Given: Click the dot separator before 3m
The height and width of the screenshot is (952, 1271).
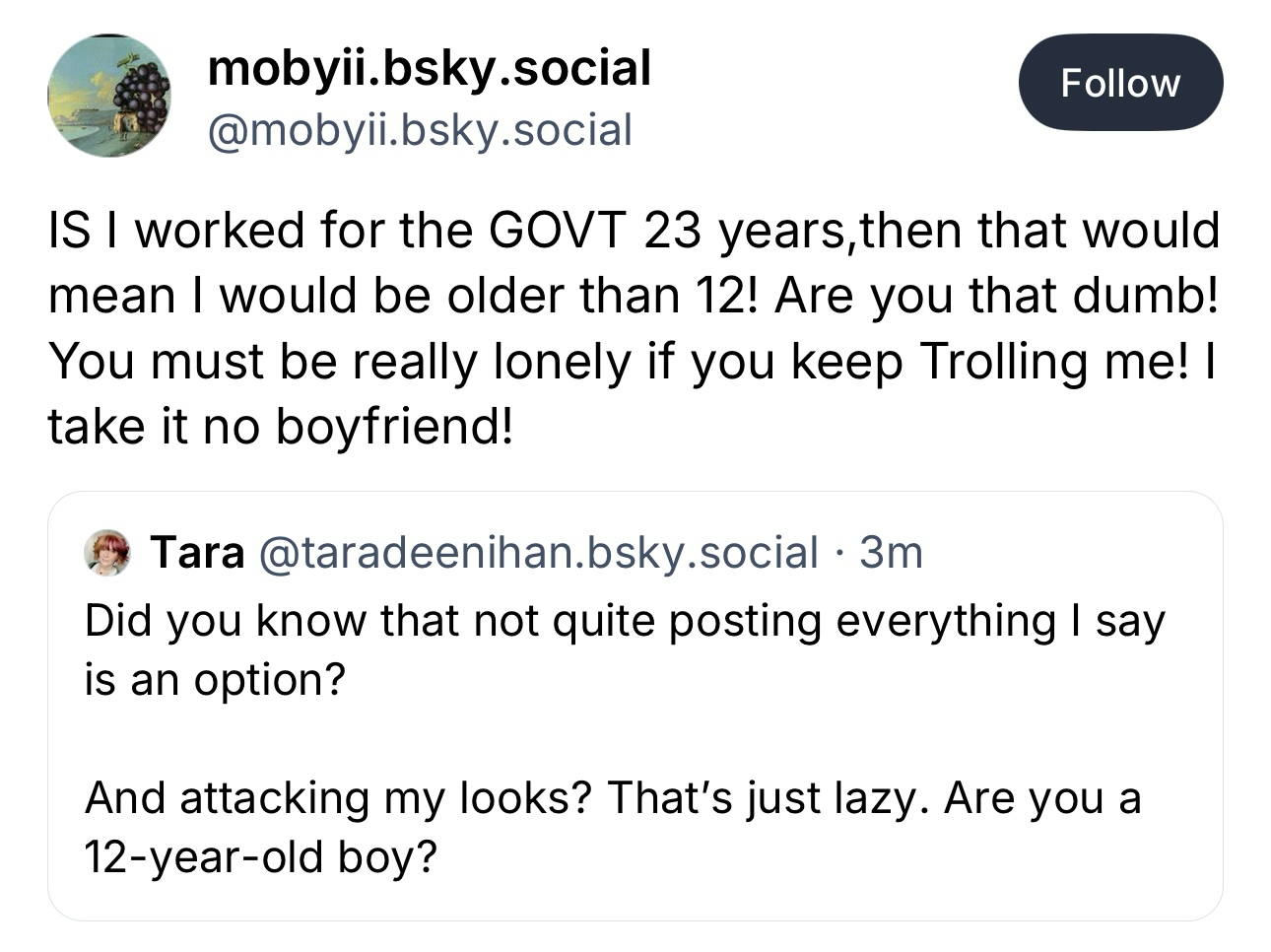Looking at the screenshot, I should pos(838,552).
